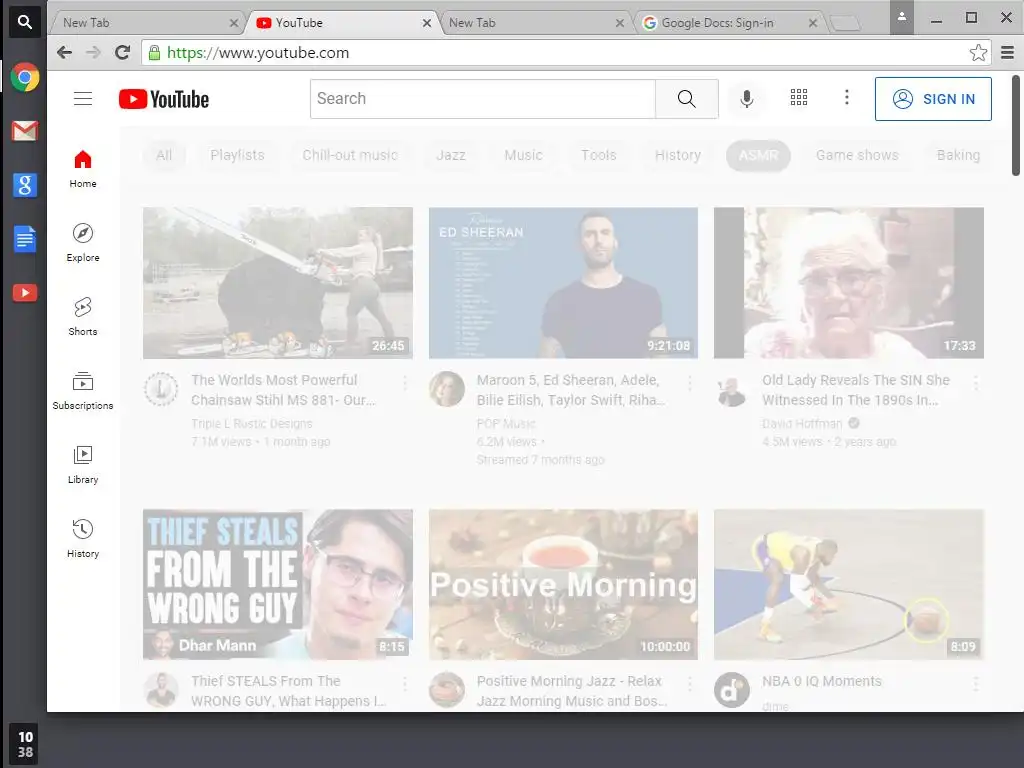
Task: Open the launcher search icon
Action: (x=25, y=22)
